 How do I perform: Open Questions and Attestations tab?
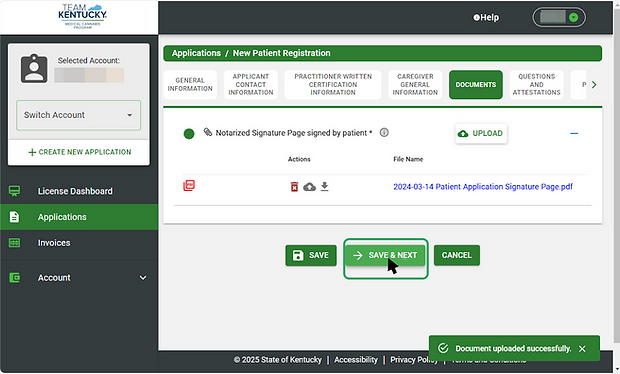coord(537,85)
